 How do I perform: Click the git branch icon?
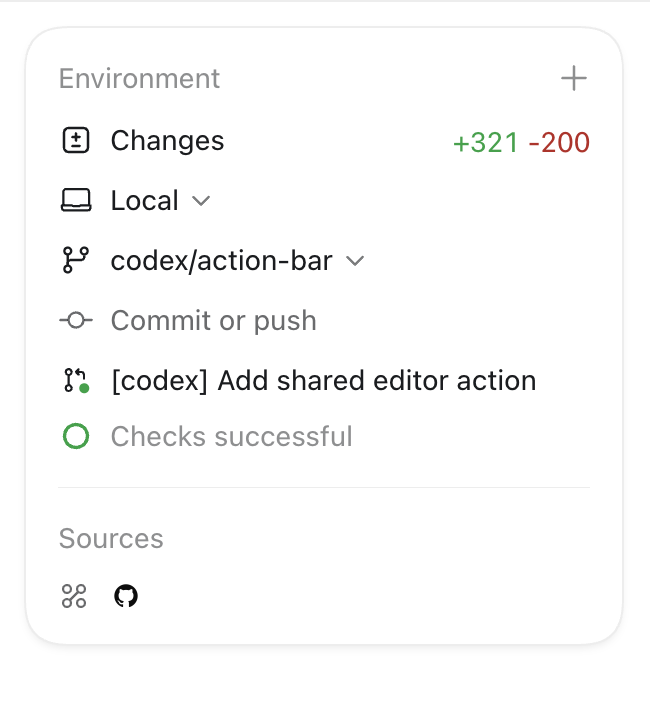(x=76, y=260)
